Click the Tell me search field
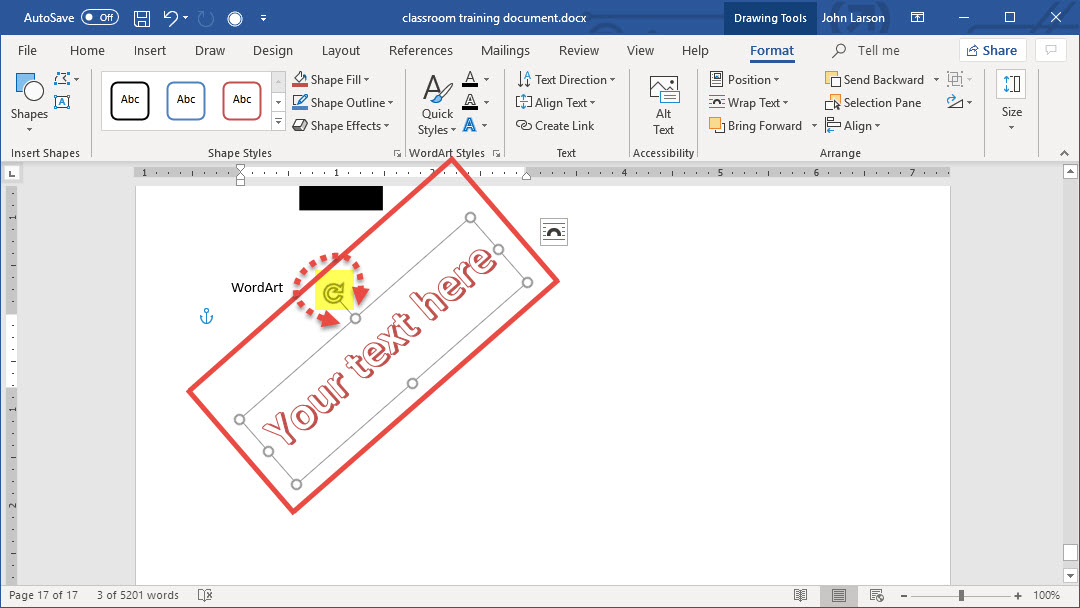The image size is (1080, 608). [x=878, y=51]
